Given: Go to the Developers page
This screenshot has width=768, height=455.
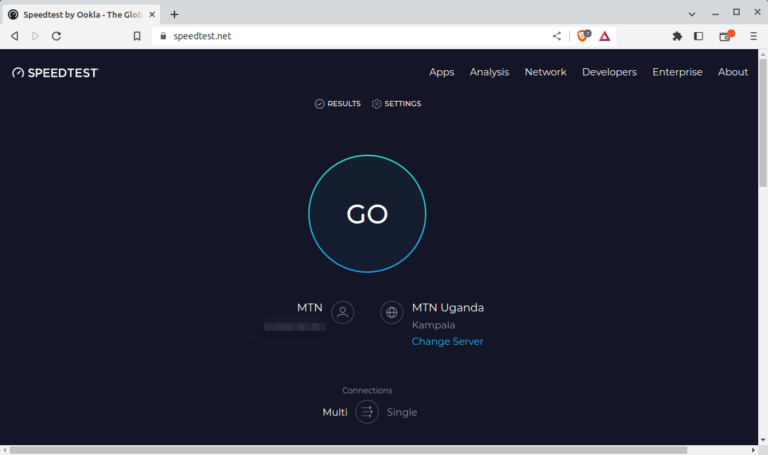Looking at the screenshot, I should click(x=609, y=72).
